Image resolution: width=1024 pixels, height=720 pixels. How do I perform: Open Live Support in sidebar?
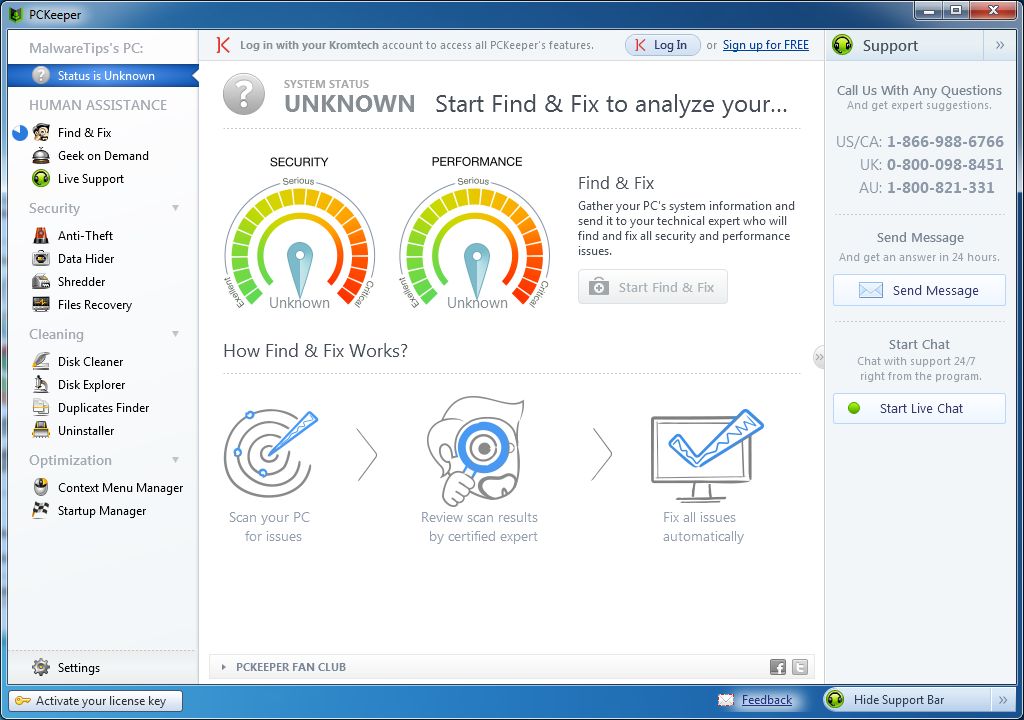tap(91, 178)
